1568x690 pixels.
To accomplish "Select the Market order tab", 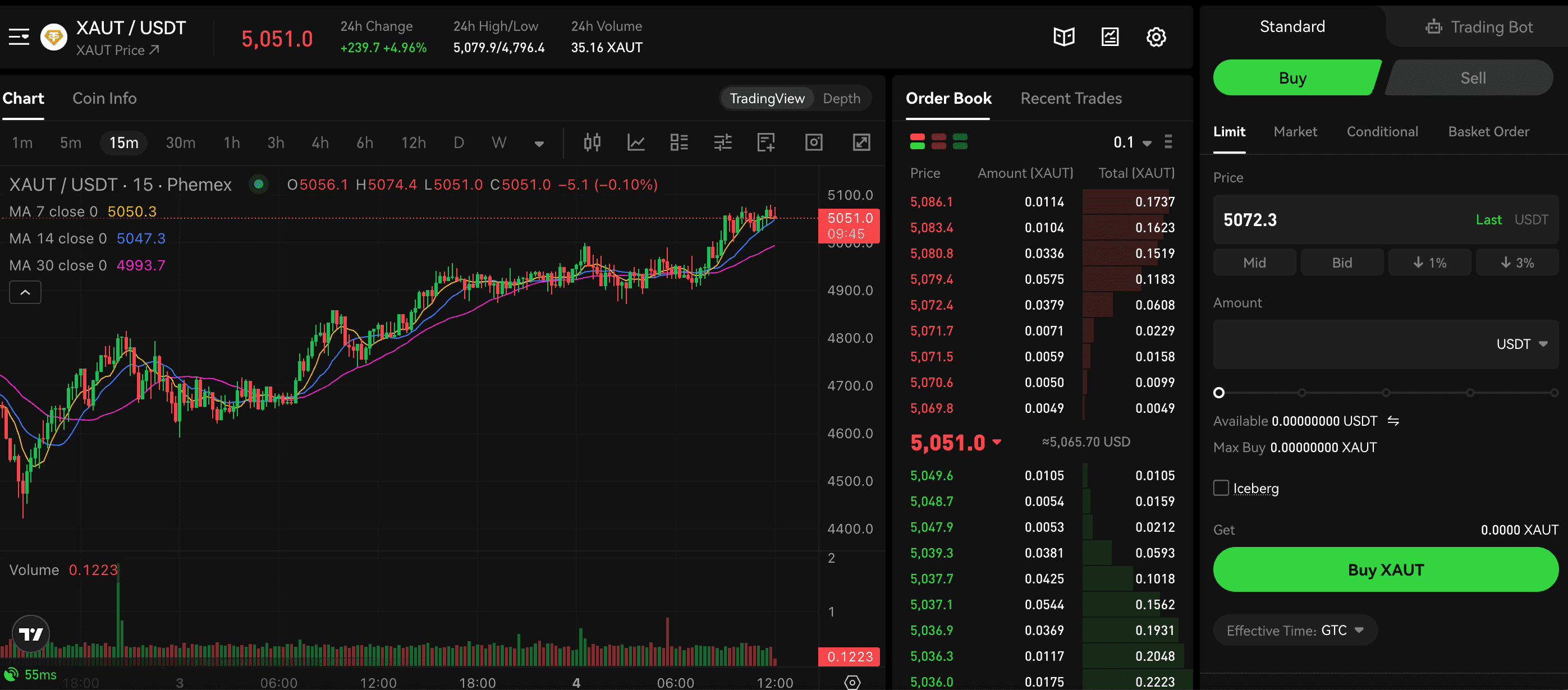I will [x=1295, y=131].
